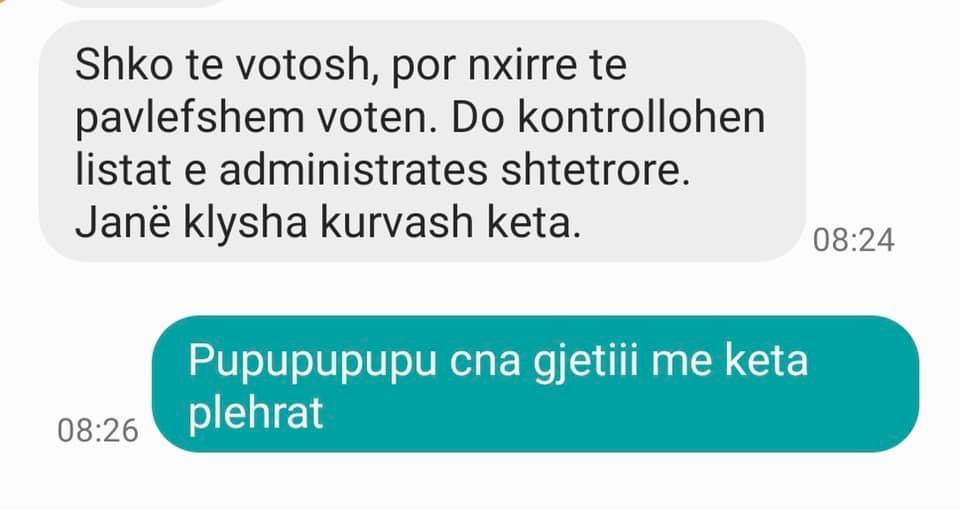This screenshot has height=510, width=960.
Task: Click the word "kontrollohen"
Action: click(x=642, y=117)
